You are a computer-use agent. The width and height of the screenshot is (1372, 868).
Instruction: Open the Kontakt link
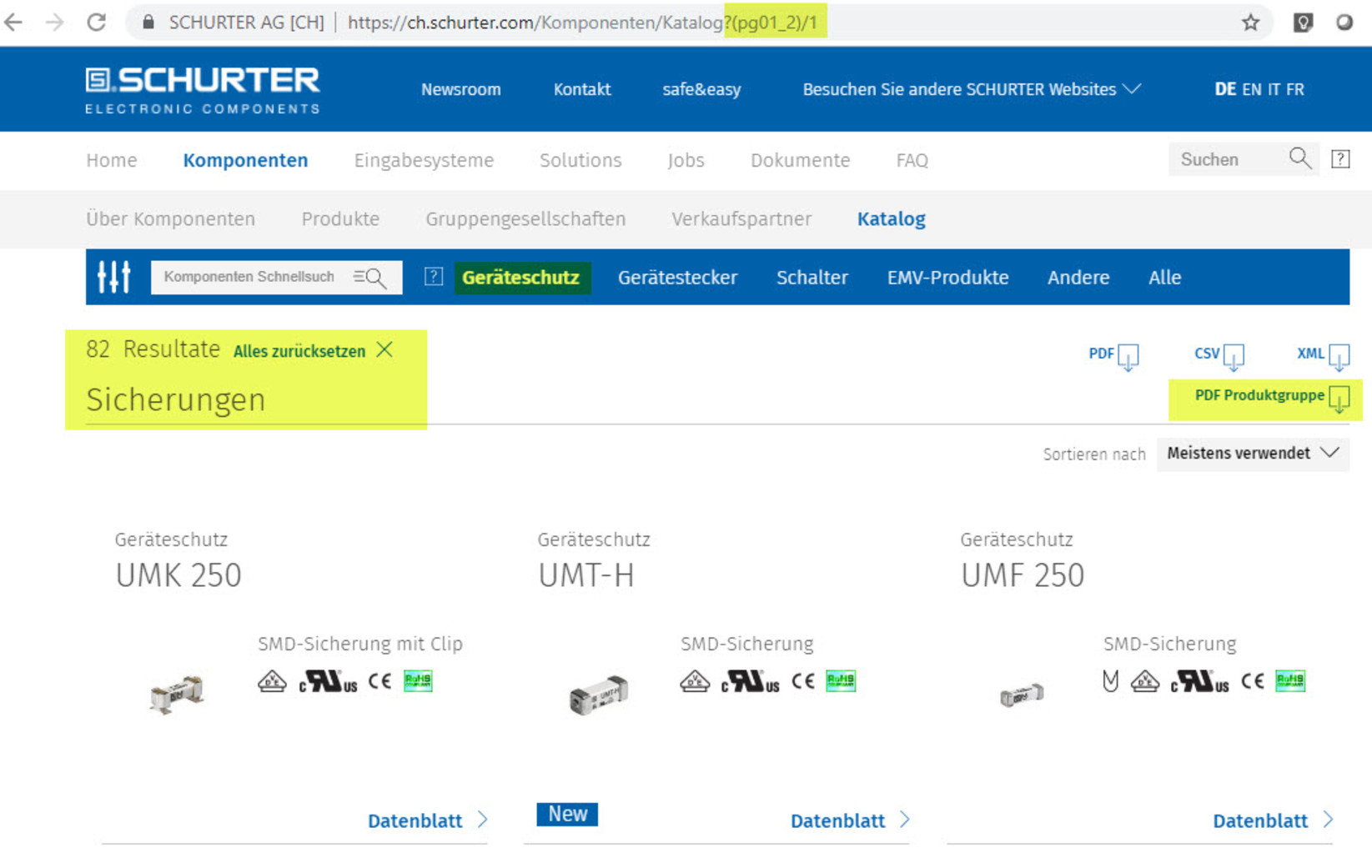(x=582, y=89)
